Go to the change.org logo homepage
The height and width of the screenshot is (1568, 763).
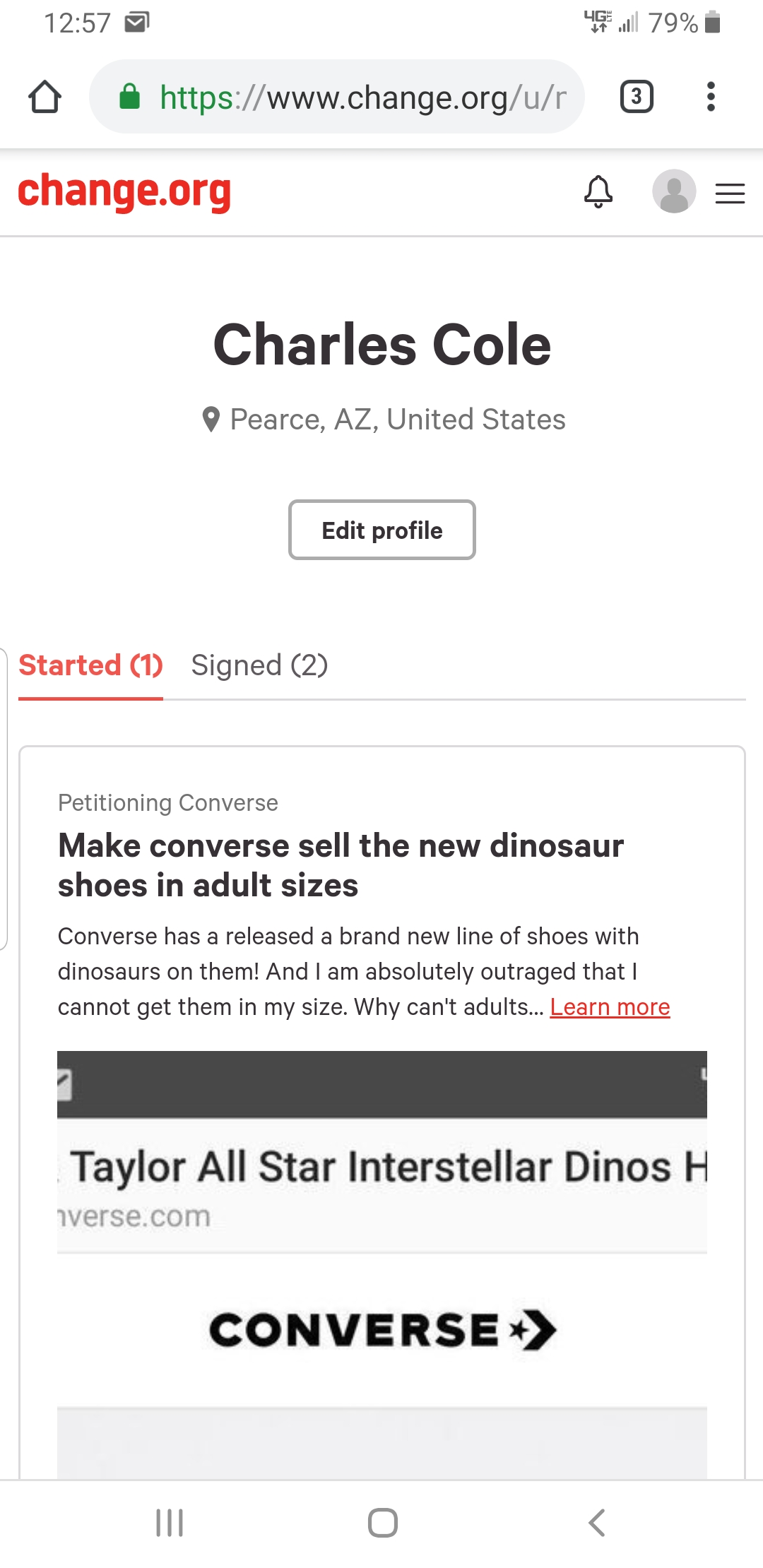pyautogui.click(x=124, y=191)
